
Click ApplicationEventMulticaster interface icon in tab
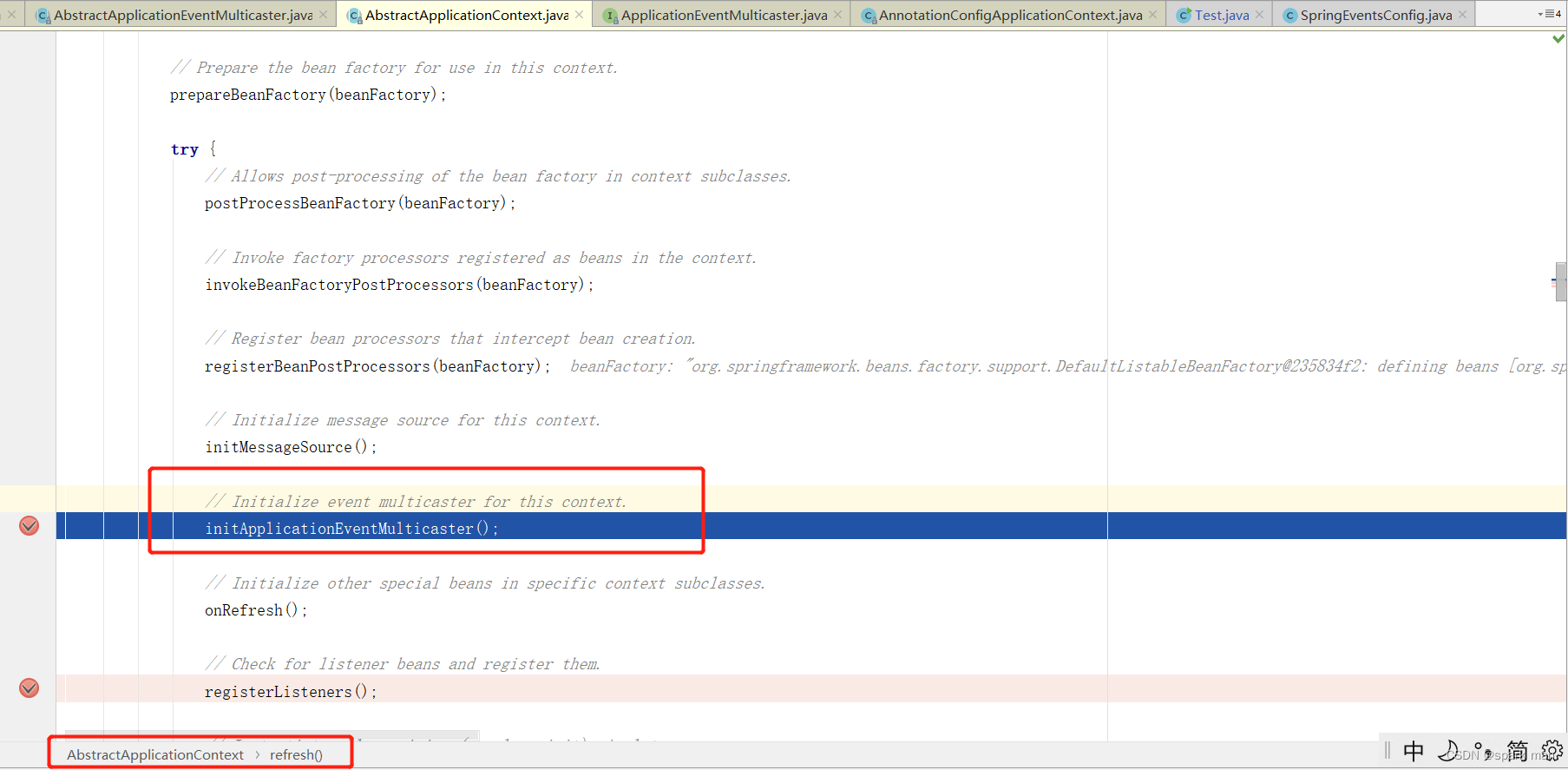point(611,16)
